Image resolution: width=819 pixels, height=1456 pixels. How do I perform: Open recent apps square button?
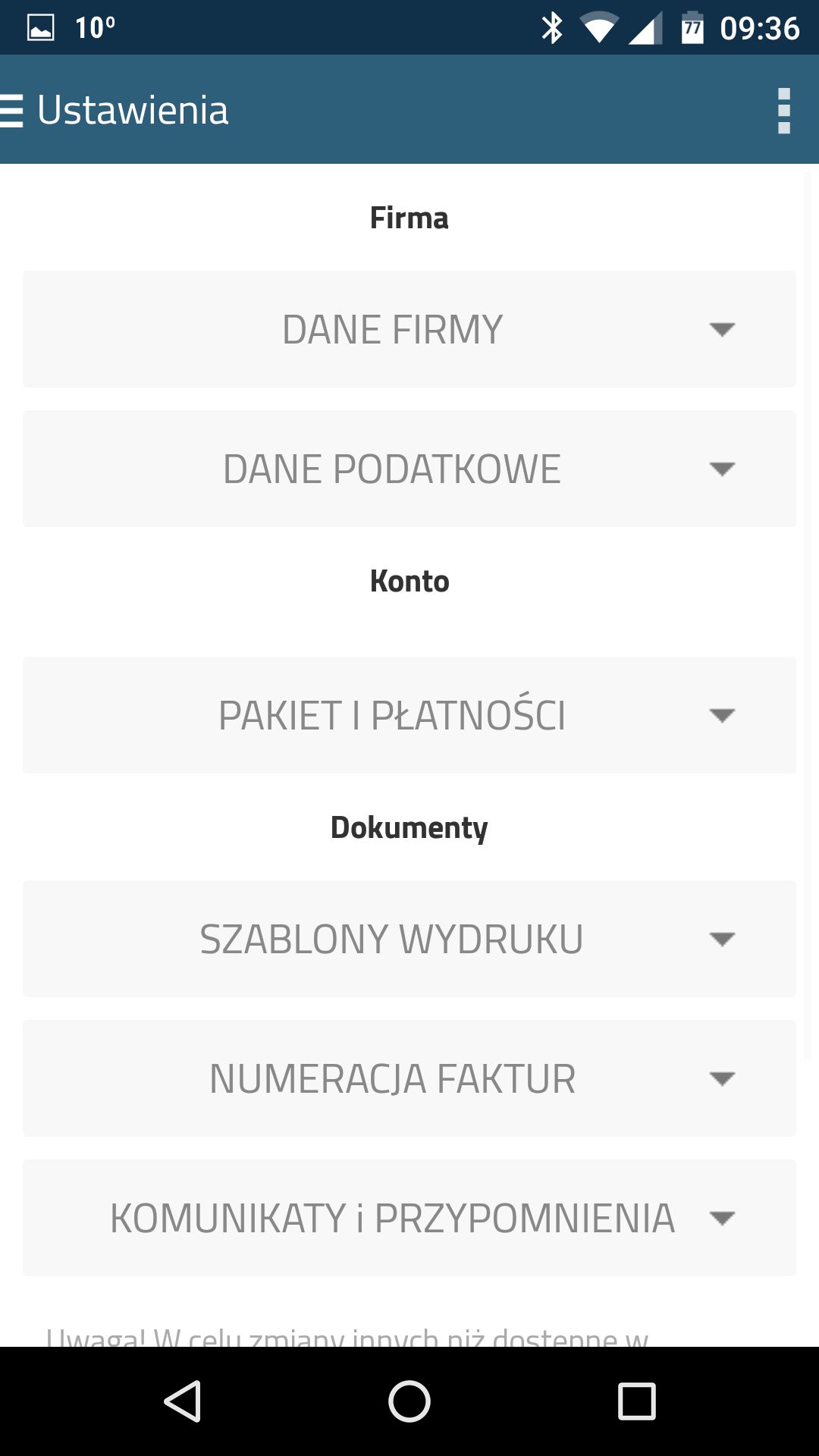coord(637,1401)
